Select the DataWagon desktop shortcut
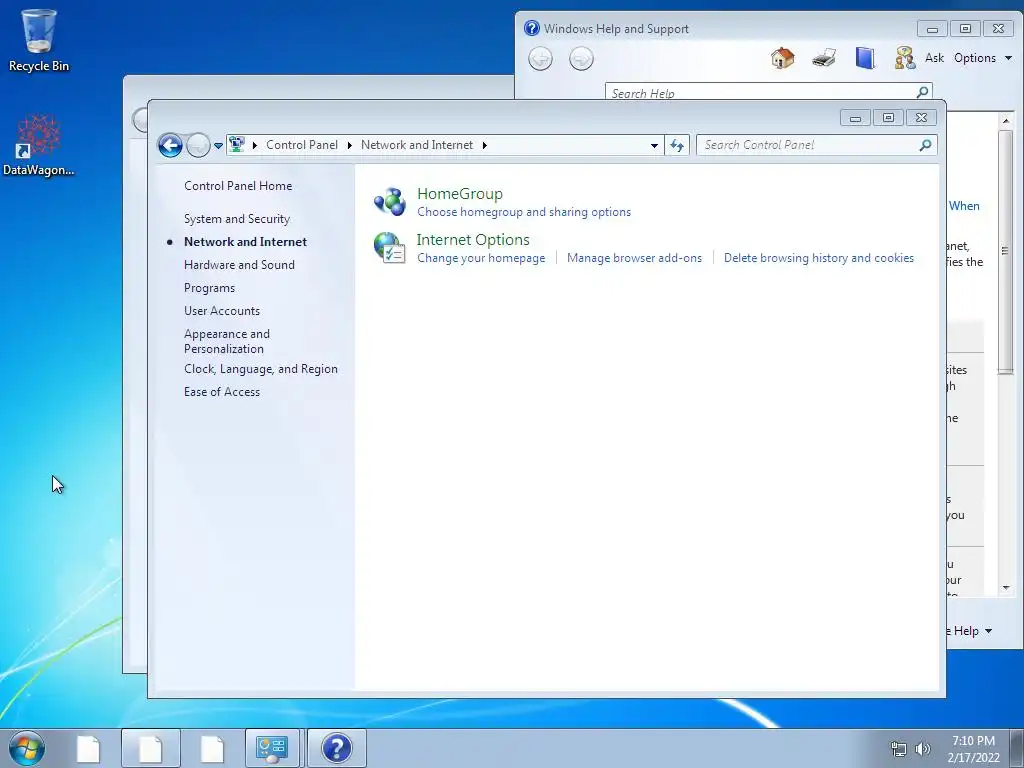Image resolution: width=1024 pixels, height=768 pixels. point(39,145)
